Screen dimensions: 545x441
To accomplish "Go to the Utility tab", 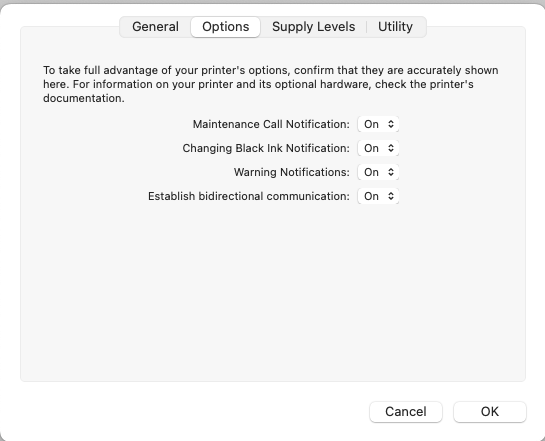I will pos(396,27).
